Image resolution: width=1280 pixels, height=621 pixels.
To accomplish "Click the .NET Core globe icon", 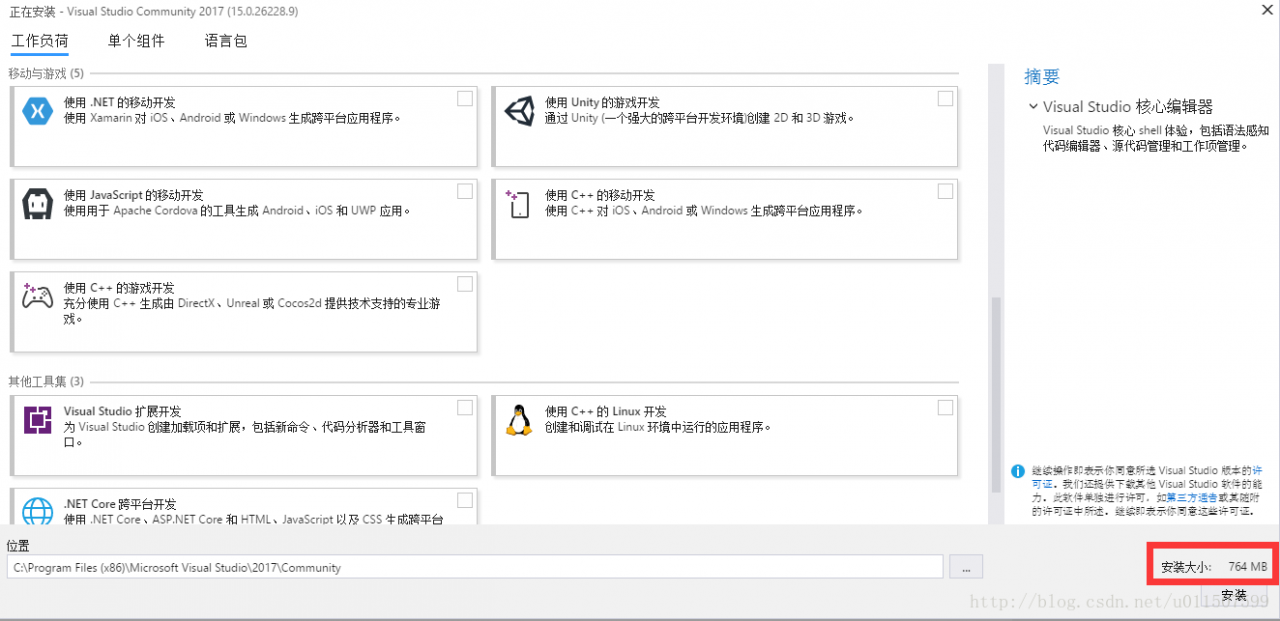I will [38, 511].
